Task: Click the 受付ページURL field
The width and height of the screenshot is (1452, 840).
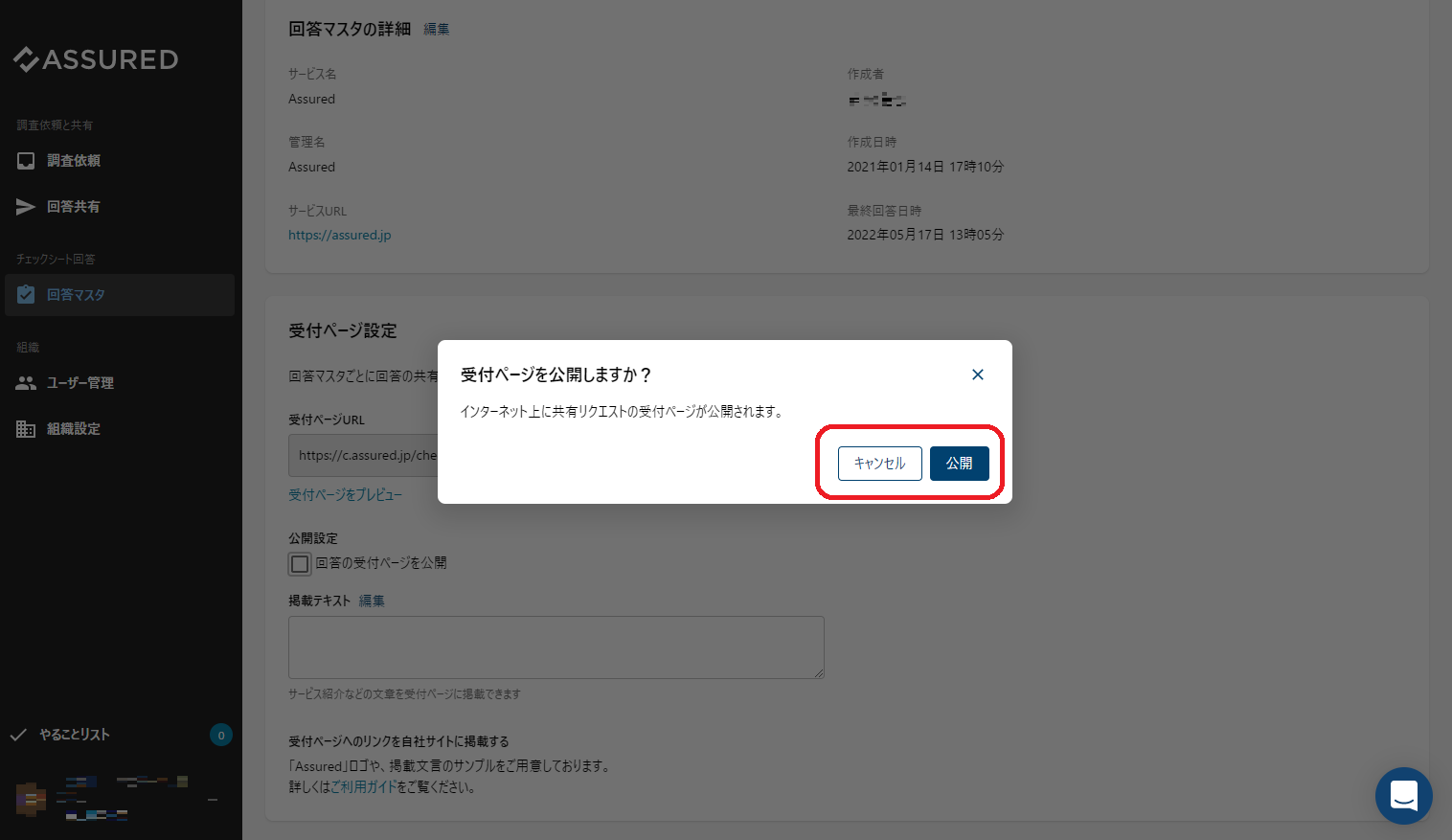Action: 364,456
